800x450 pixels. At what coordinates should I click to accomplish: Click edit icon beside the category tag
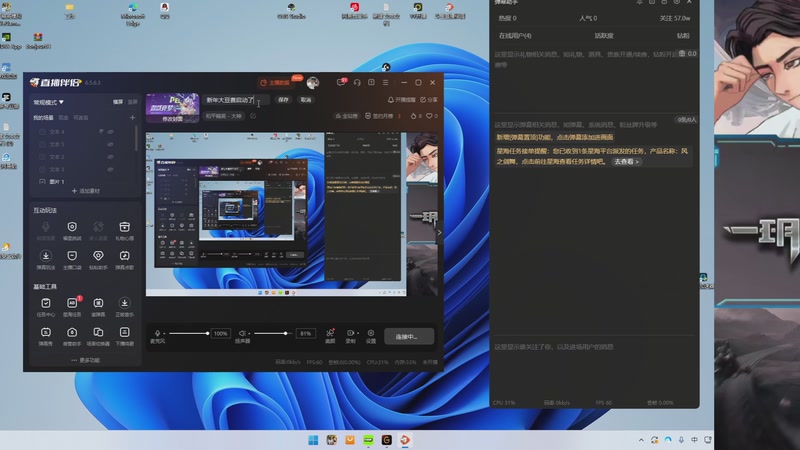253,116
